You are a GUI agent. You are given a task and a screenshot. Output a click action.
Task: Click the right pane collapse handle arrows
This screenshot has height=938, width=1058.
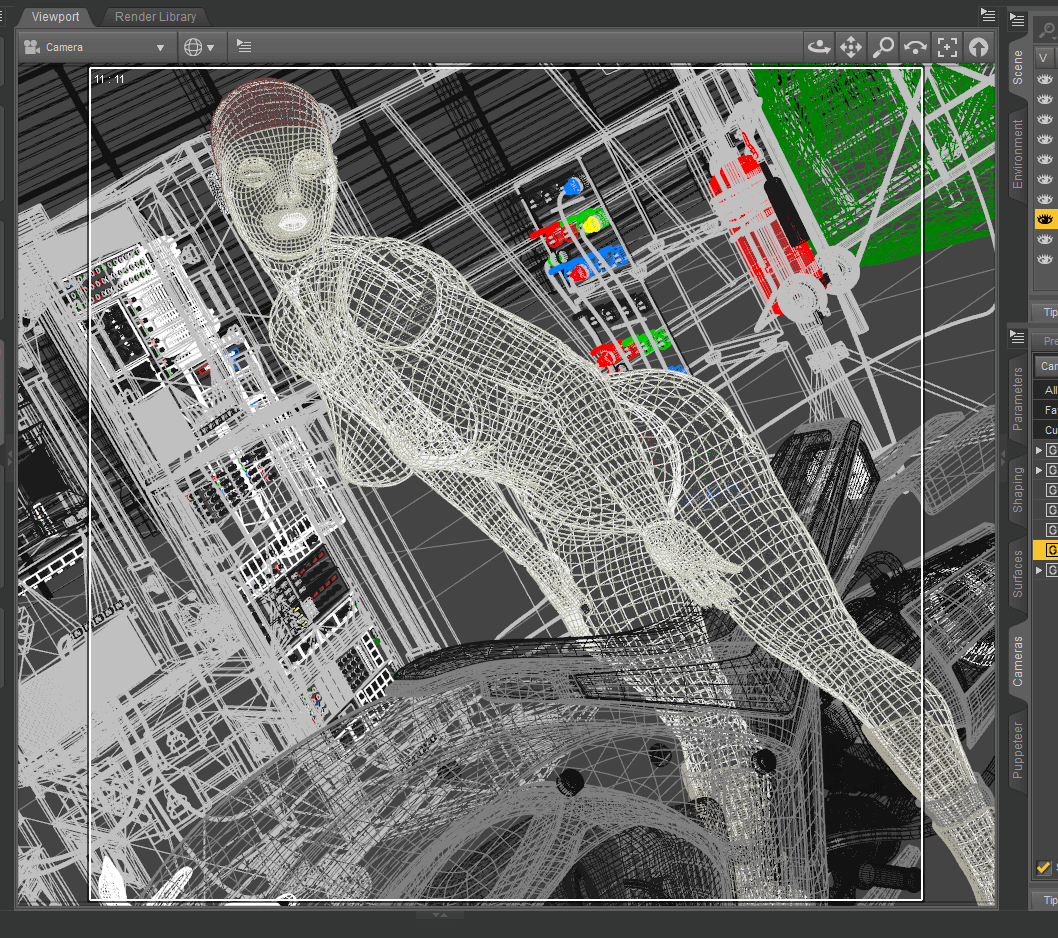(x=1003, y=456)
